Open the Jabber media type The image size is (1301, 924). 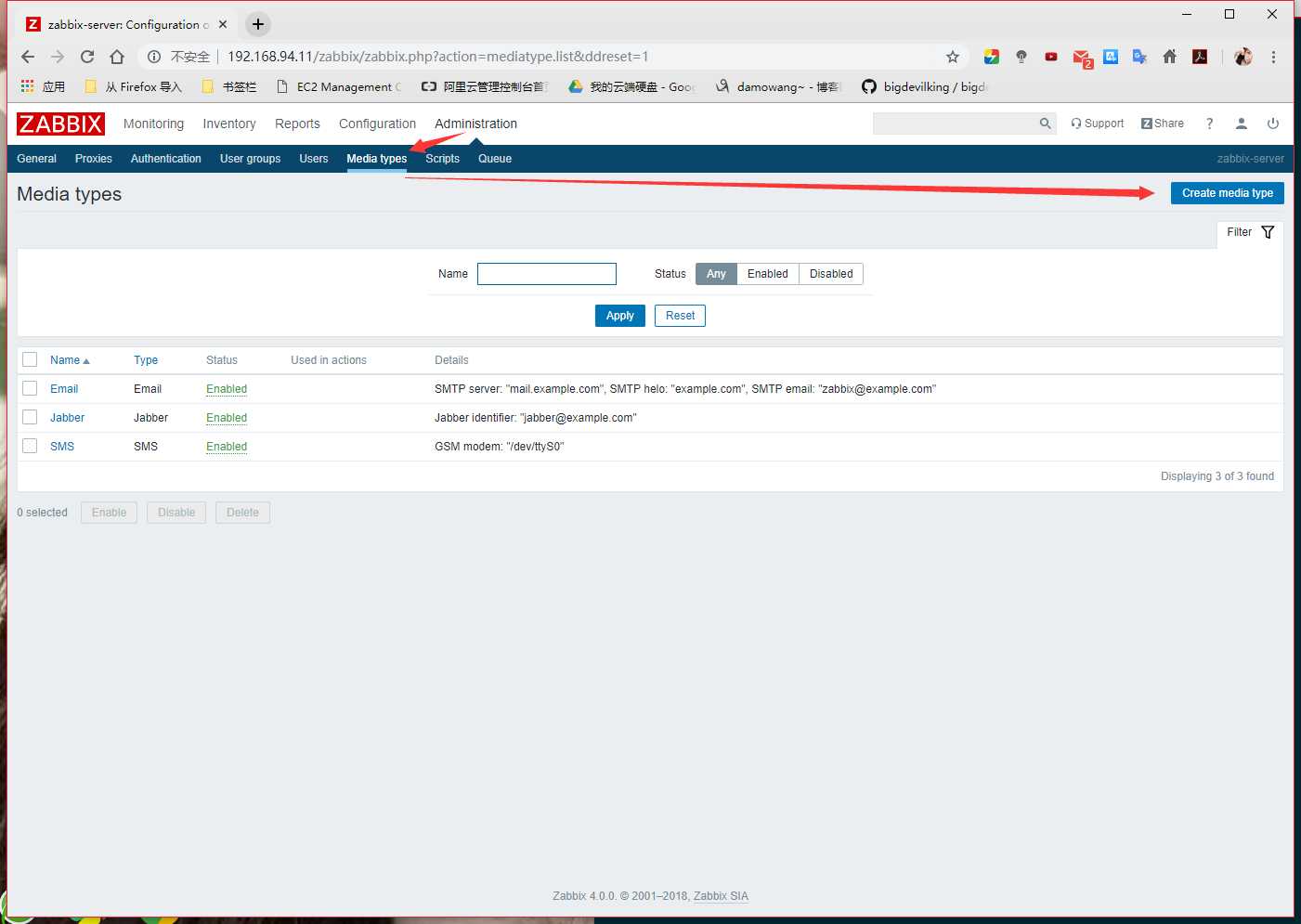pyautogui.click(x=67, y=418)
